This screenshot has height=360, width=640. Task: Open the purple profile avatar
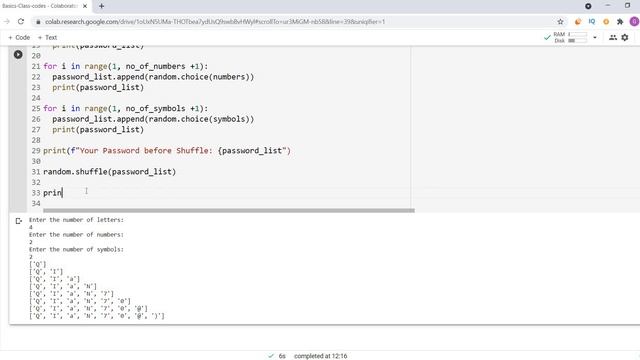coord(634,22)
